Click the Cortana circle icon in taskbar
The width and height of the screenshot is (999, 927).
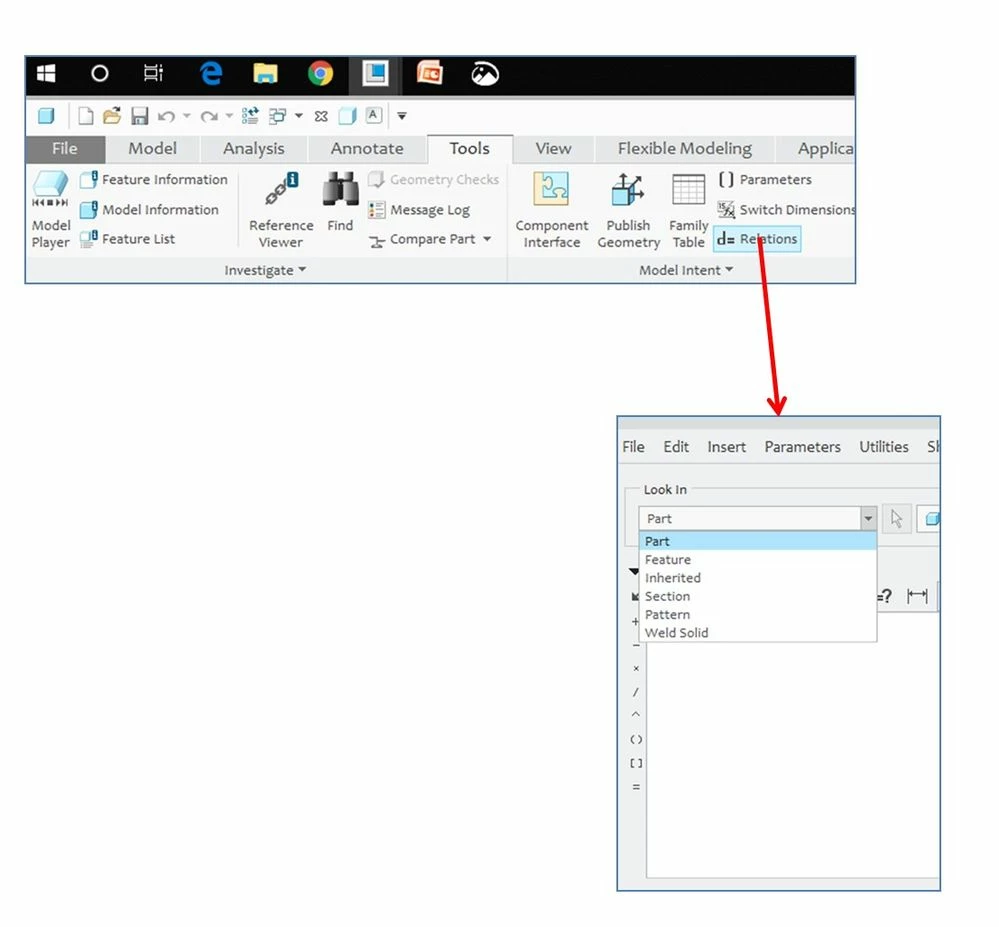click(99, 74)
